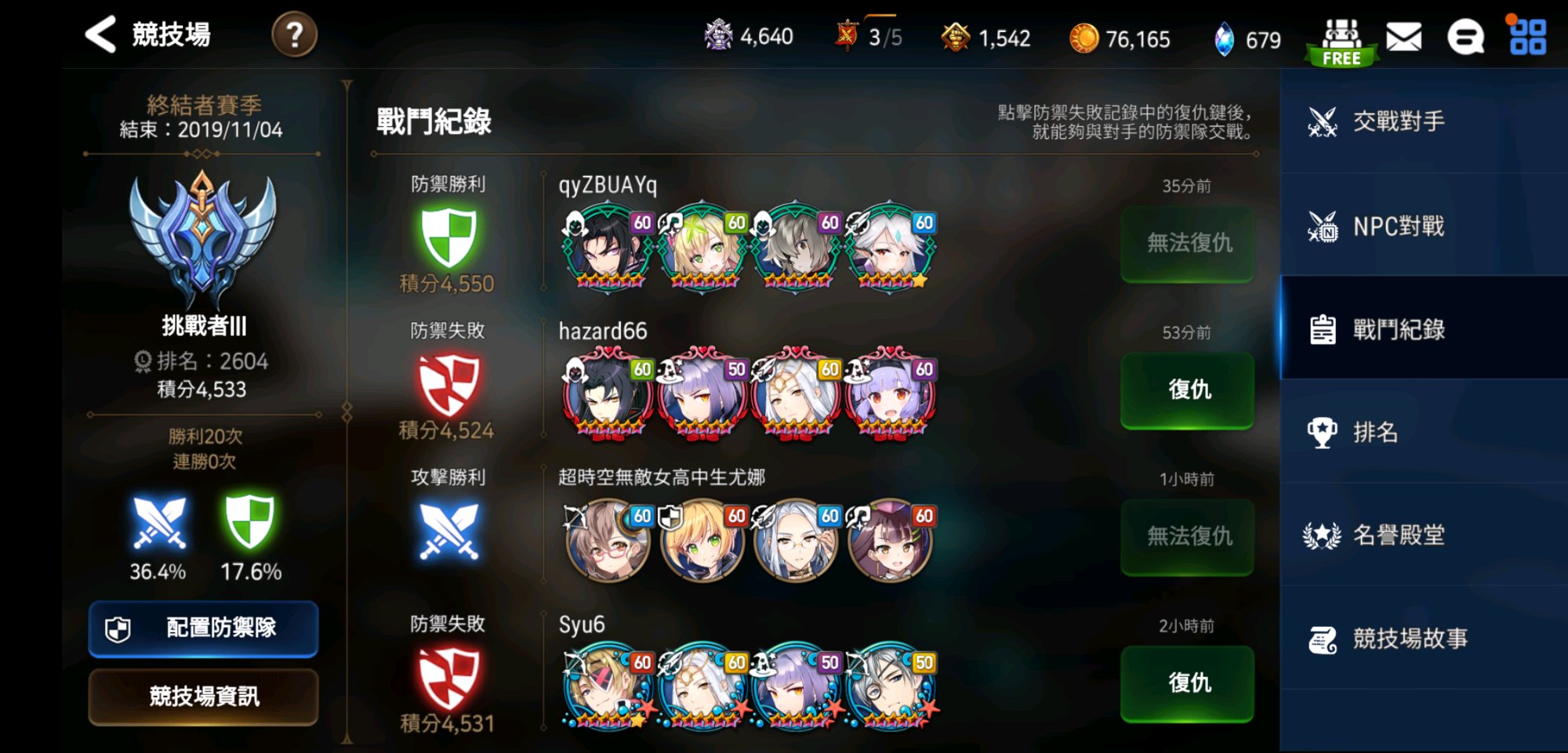Screen dimensions: 1568x753
Task: Tap the arena ticket 3/5 icon
Action: (x=847, y=35)
